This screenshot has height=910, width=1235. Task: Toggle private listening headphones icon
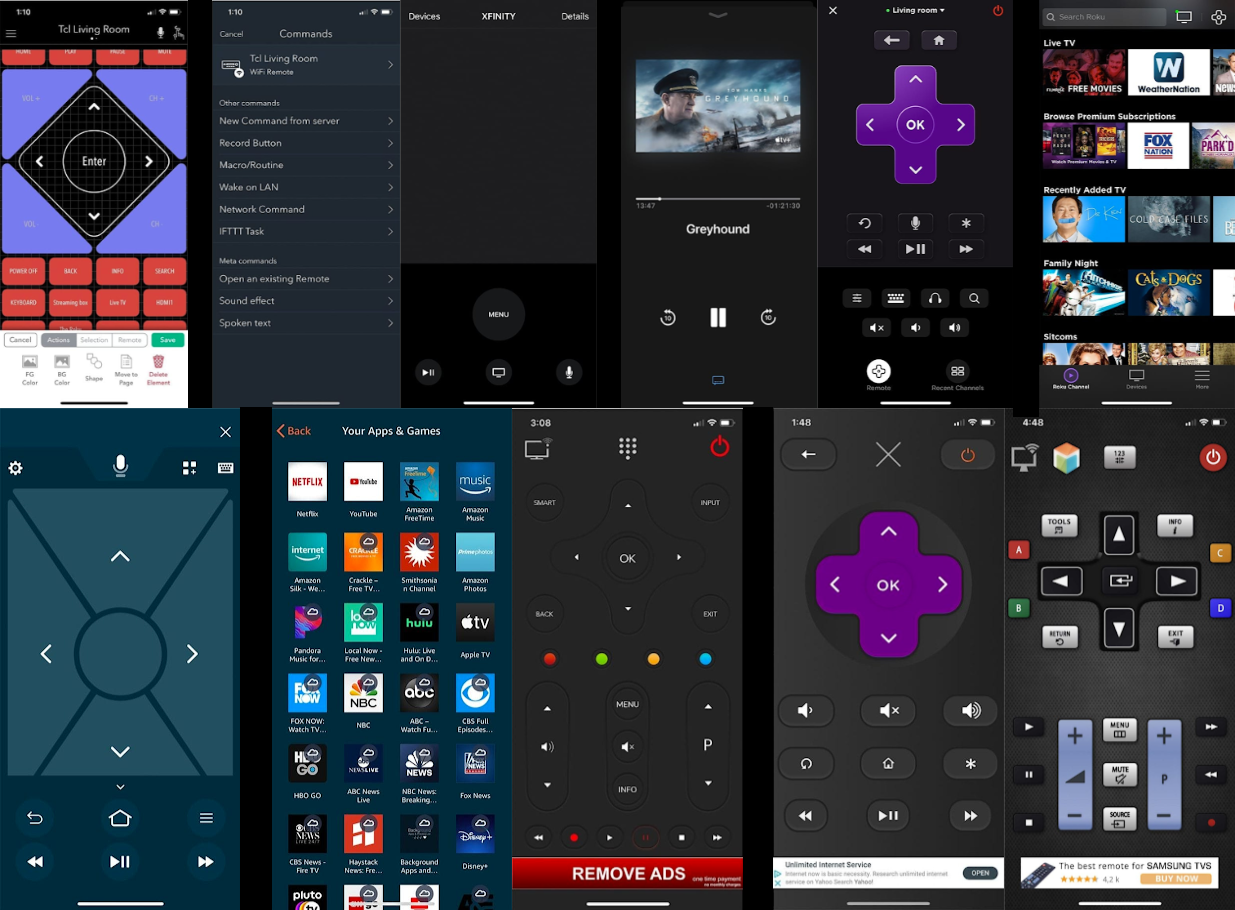934,298
